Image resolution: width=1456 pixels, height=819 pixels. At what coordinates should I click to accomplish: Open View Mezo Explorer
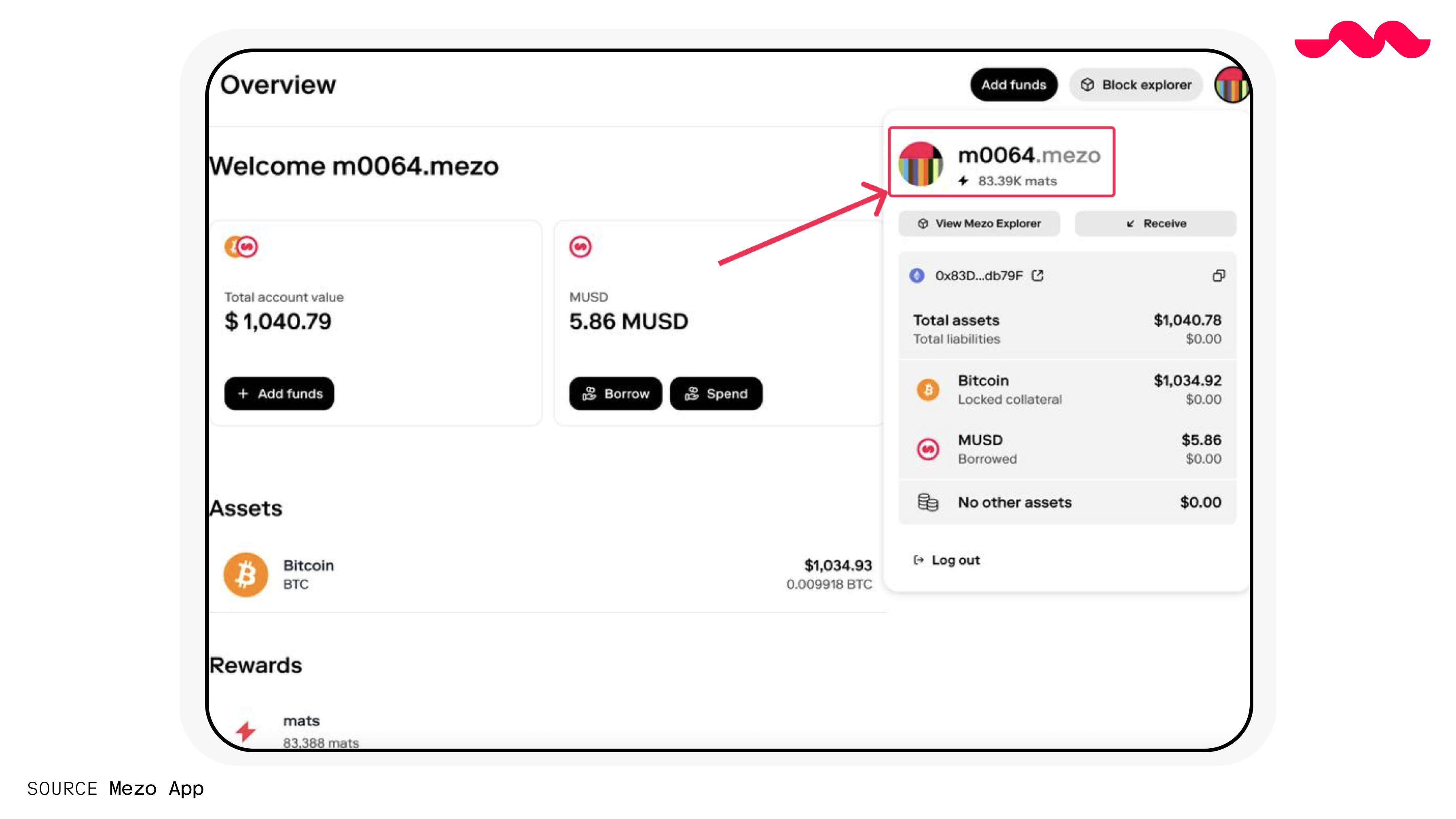click(x=980, y=224)
